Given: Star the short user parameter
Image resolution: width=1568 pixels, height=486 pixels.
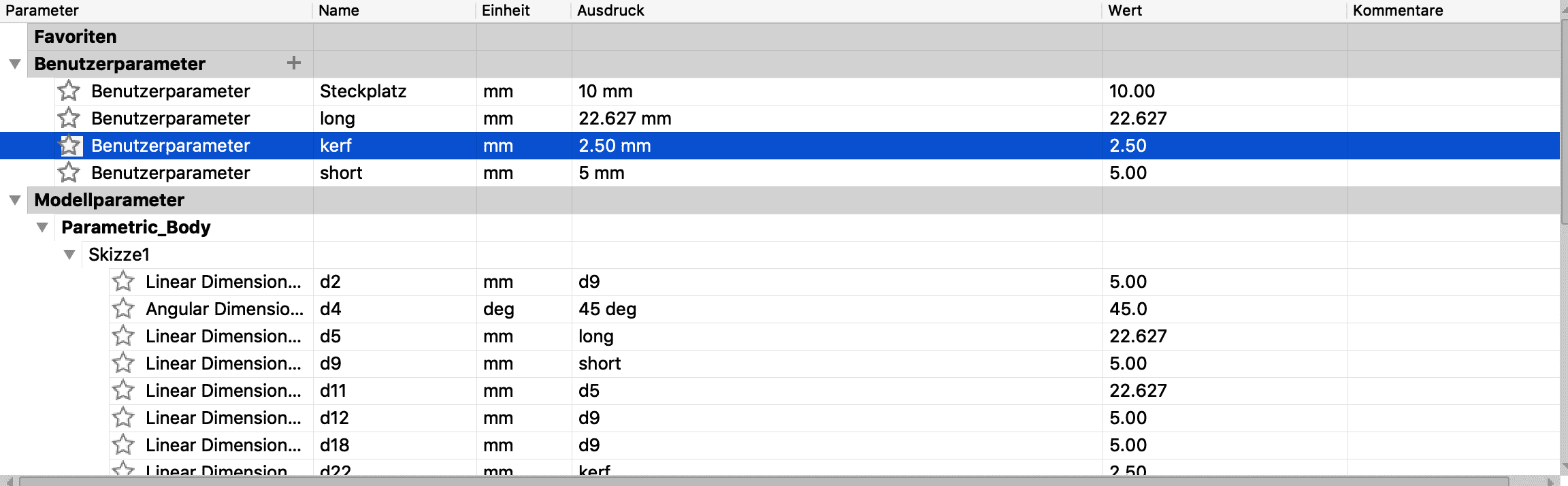Looking at the screenshot, I should point(69,172).
